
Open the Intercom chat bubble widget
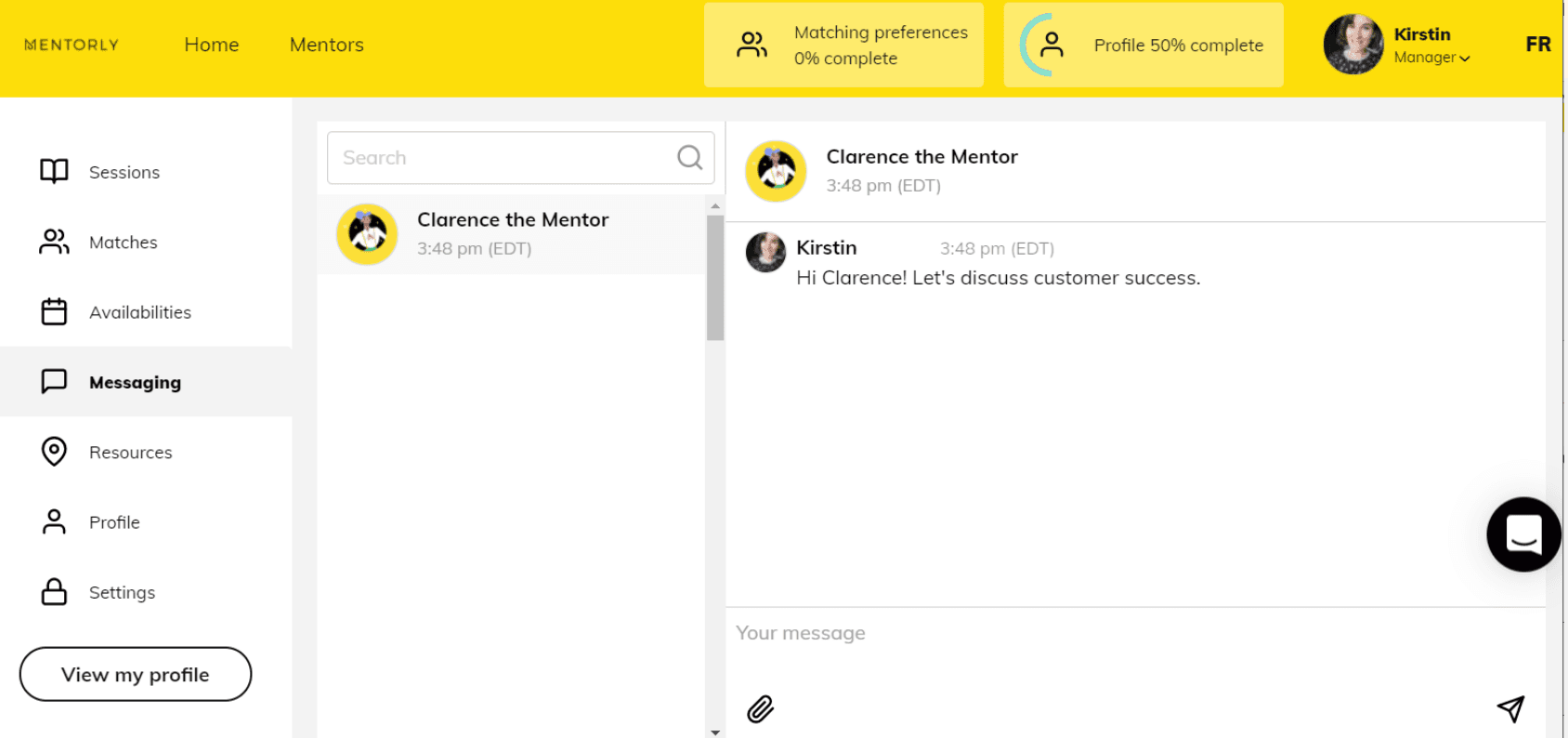click(x=1523, y=534)
